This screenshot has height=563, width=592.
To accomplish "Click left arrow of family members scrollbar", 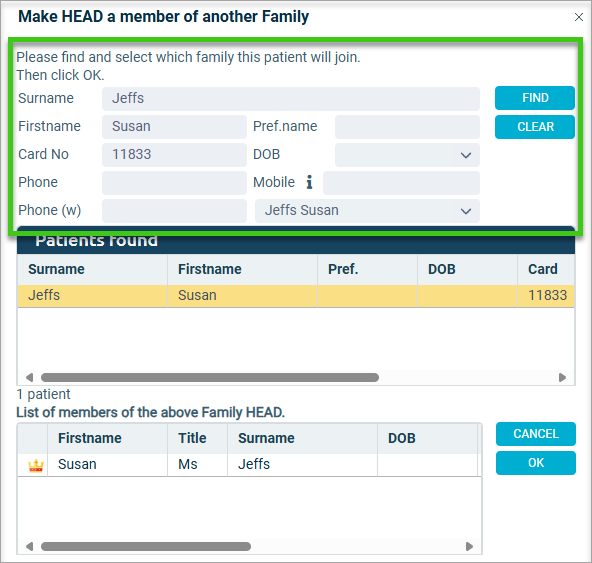I will [29, 546].
